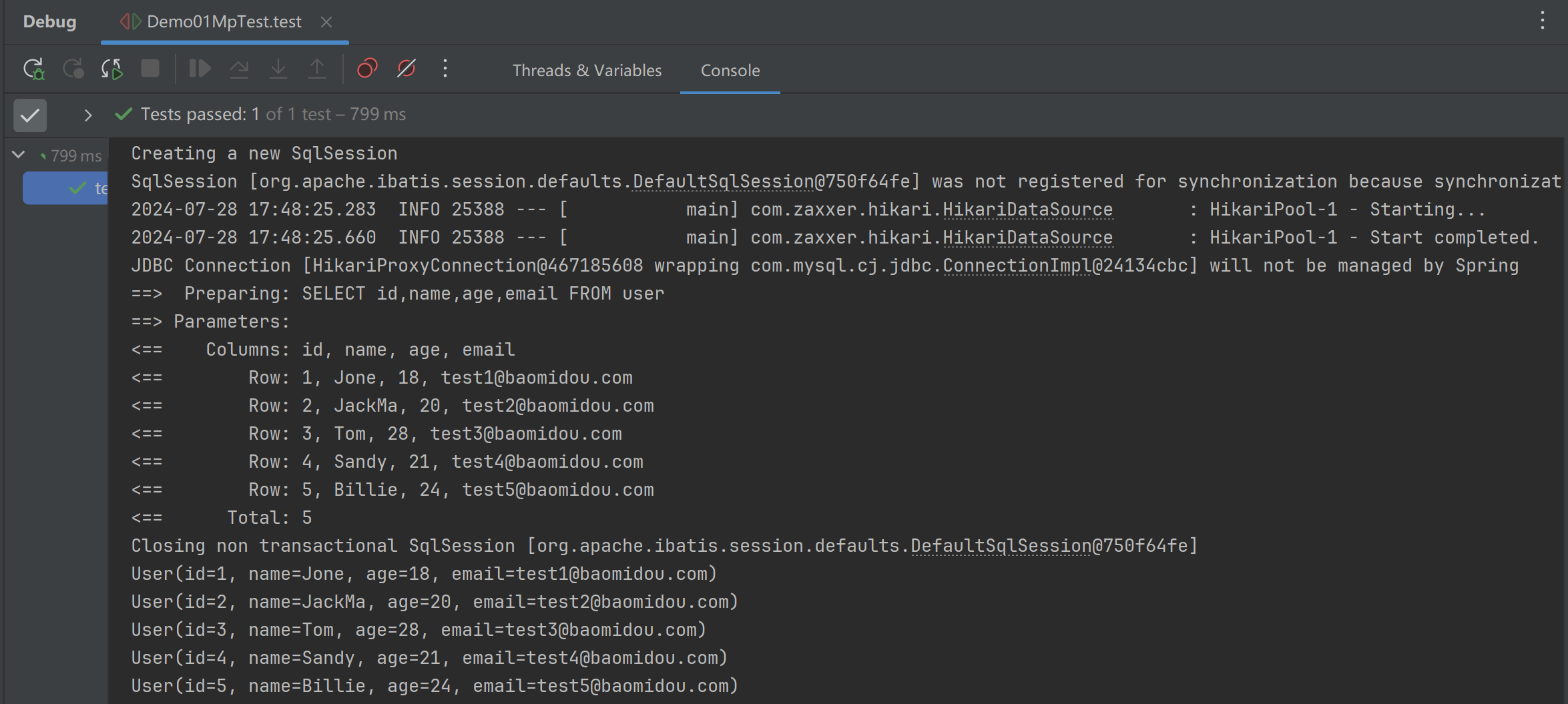
Task: Click the 'Creating a new SqlSession' line
Action: [x=264, y=153]
